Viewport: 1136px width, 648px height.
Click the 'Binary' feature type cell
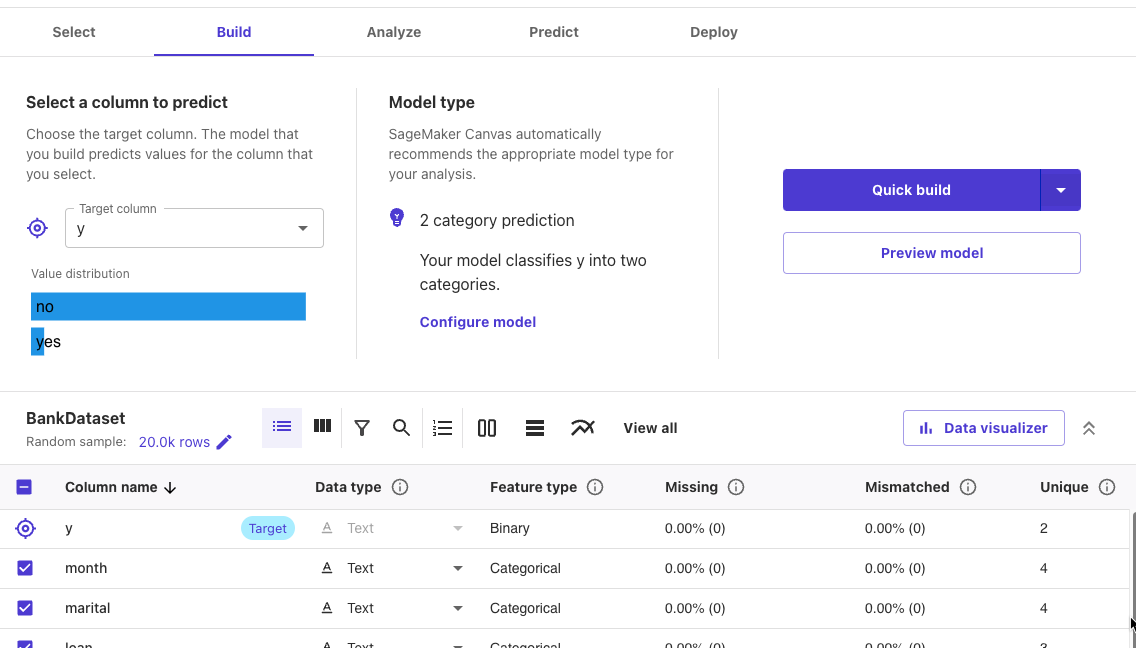pyautogui.click(x=510, y=528)
